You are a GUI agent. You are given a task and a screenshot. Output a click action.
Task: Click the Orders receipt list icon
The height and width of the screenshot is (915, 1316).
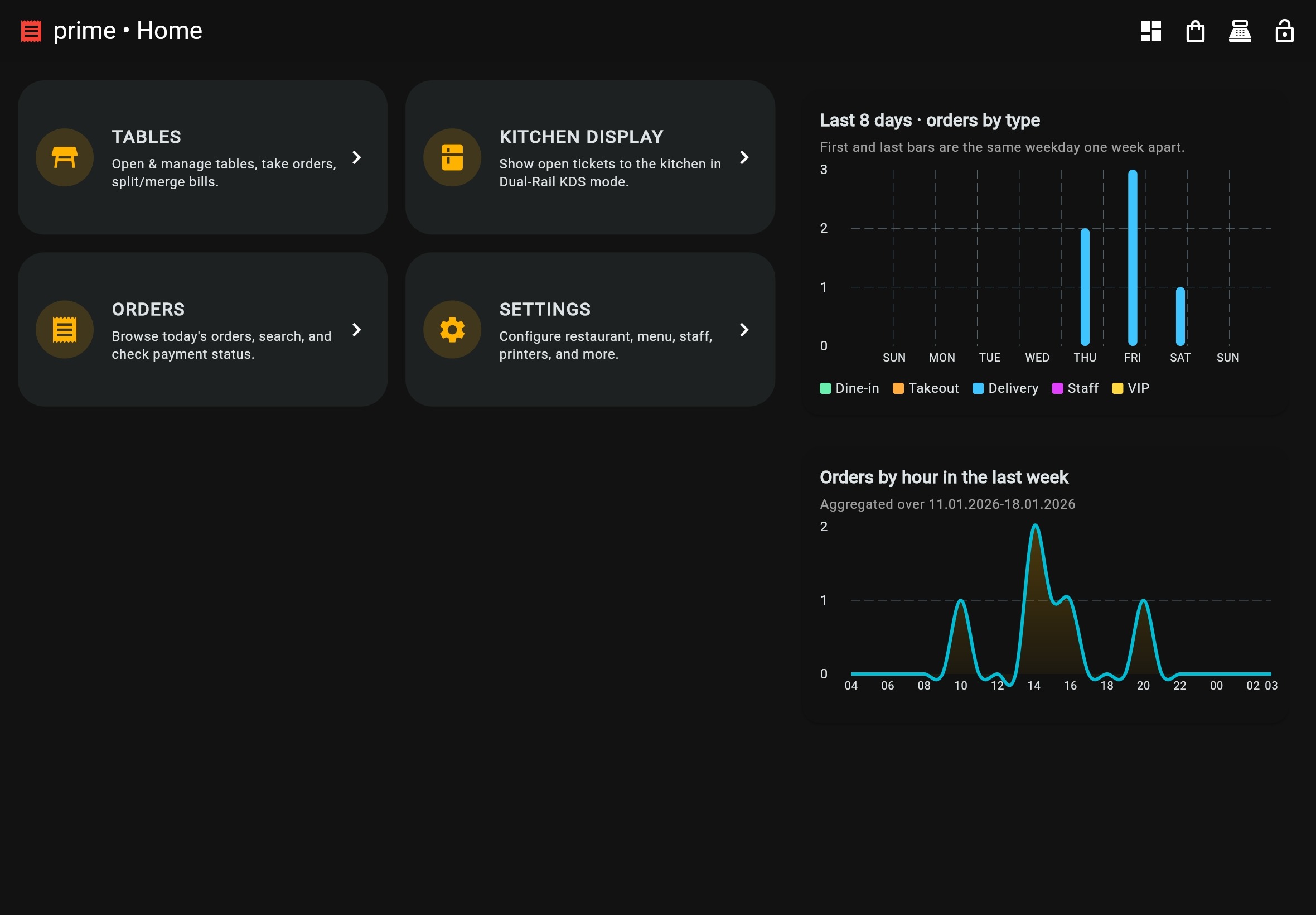[65, 330]
